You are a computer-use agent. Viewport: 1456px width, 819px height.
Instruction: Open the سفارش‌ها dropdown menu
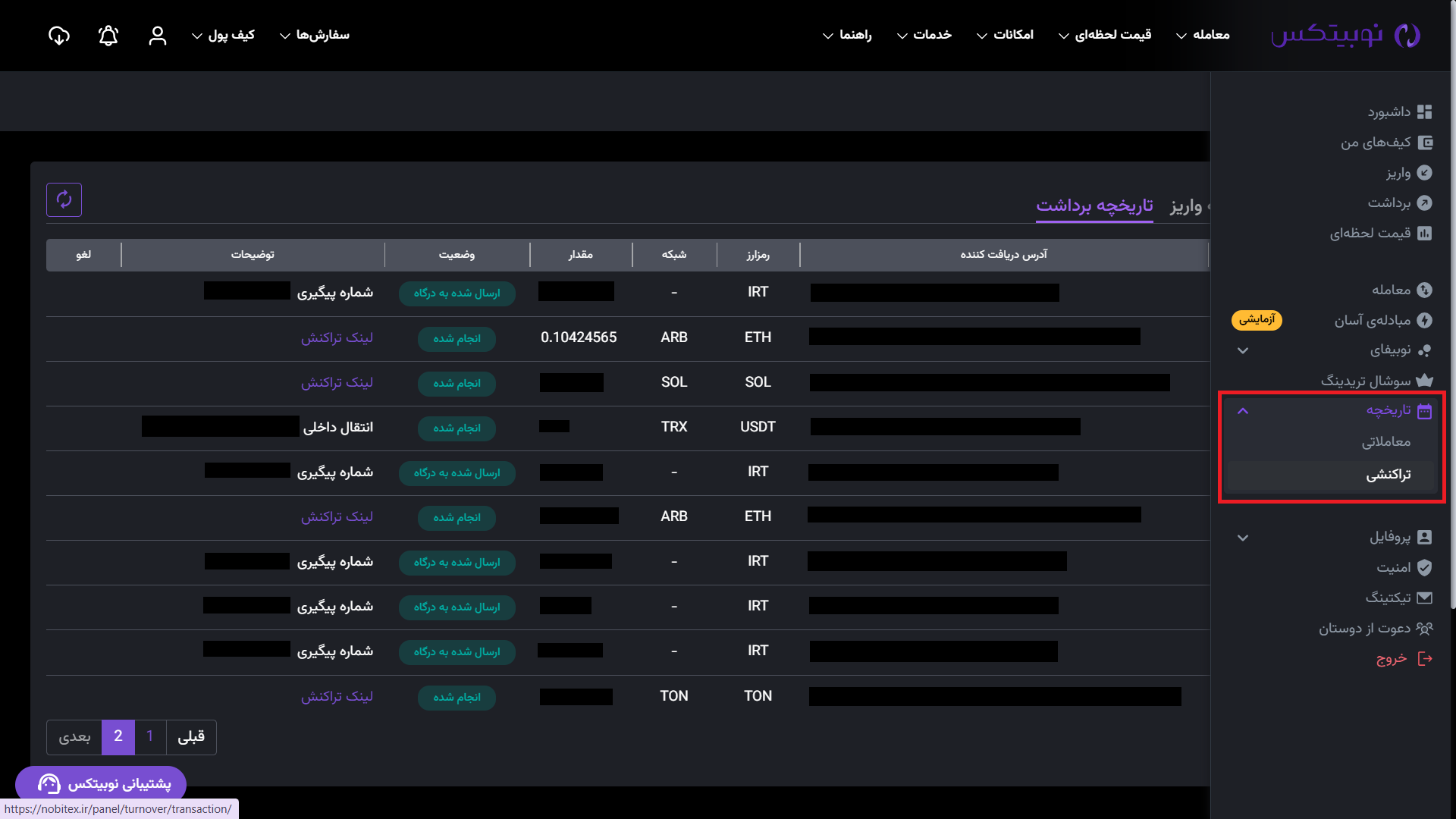click(x=315, y=35)
